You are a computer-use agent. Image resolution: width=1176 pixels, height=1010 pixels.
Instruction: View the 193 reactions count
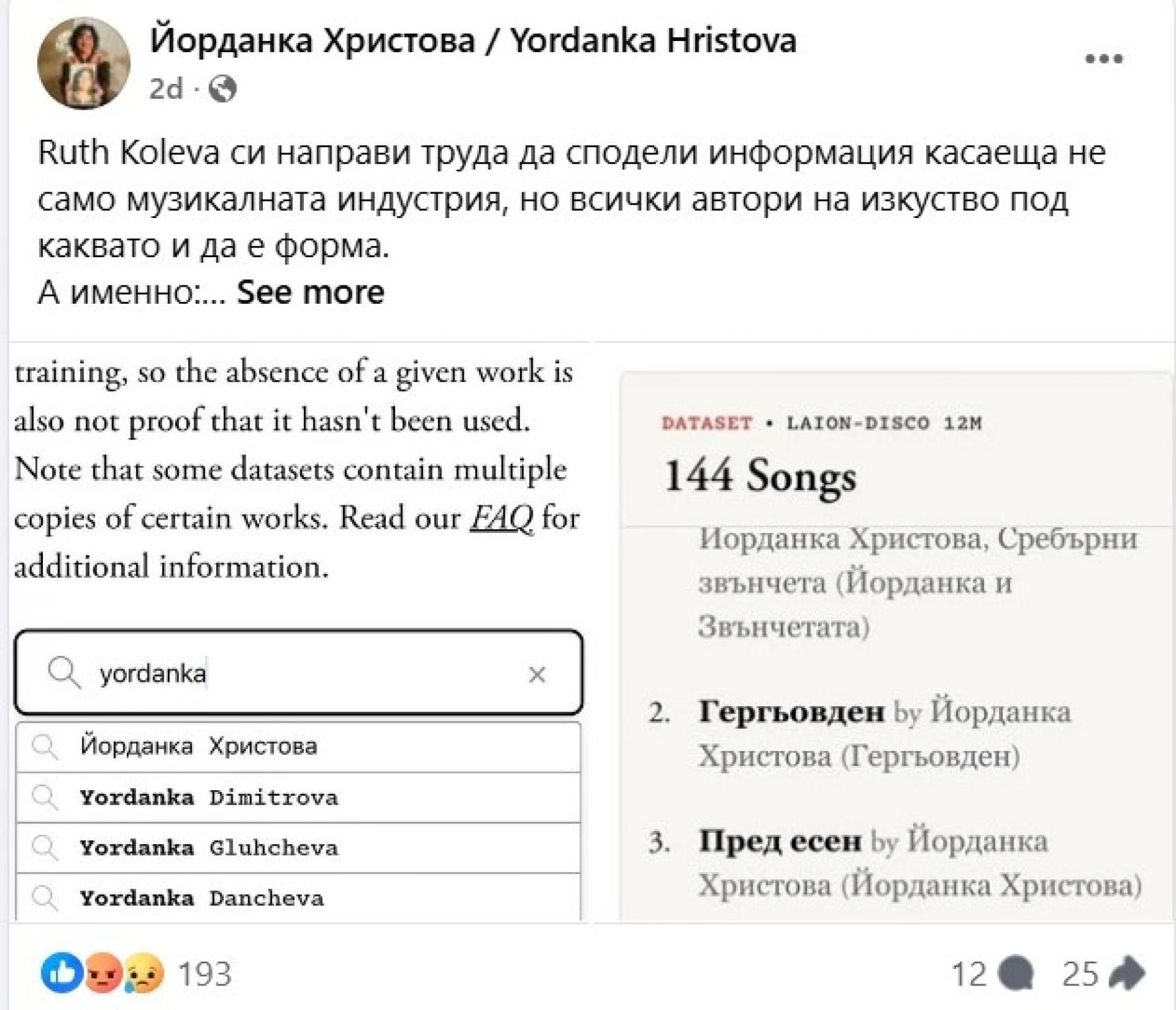coord(205,973)
